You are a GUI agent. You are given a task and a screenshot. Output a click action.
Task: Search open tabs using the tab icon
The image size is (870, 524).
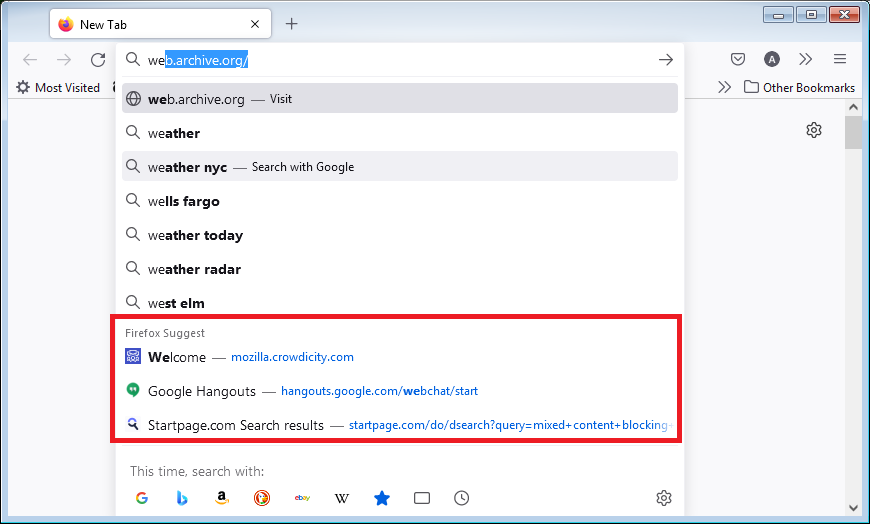click(422, 498)
